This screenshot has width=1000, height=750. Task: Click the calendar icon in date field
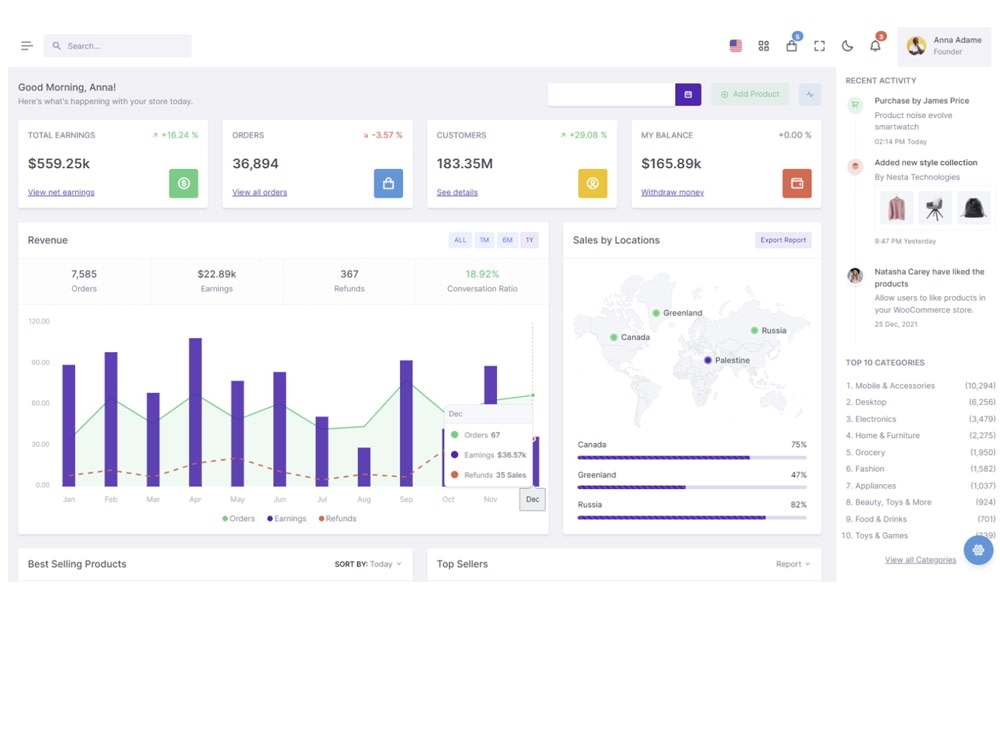point(688,93)
